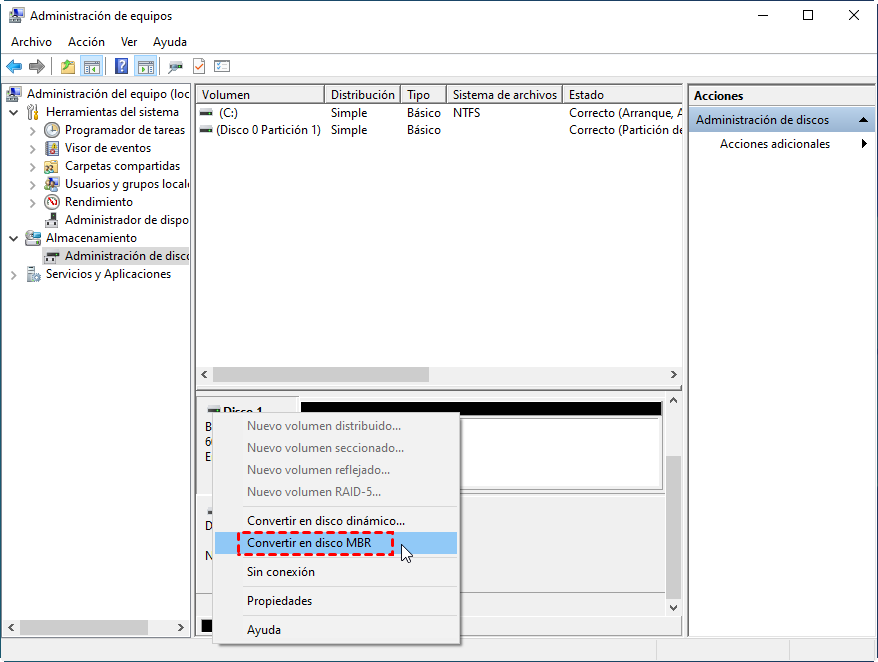Toggle the show/hide Action pane icon
Screen dimensions: 878x662
point(146,67)
